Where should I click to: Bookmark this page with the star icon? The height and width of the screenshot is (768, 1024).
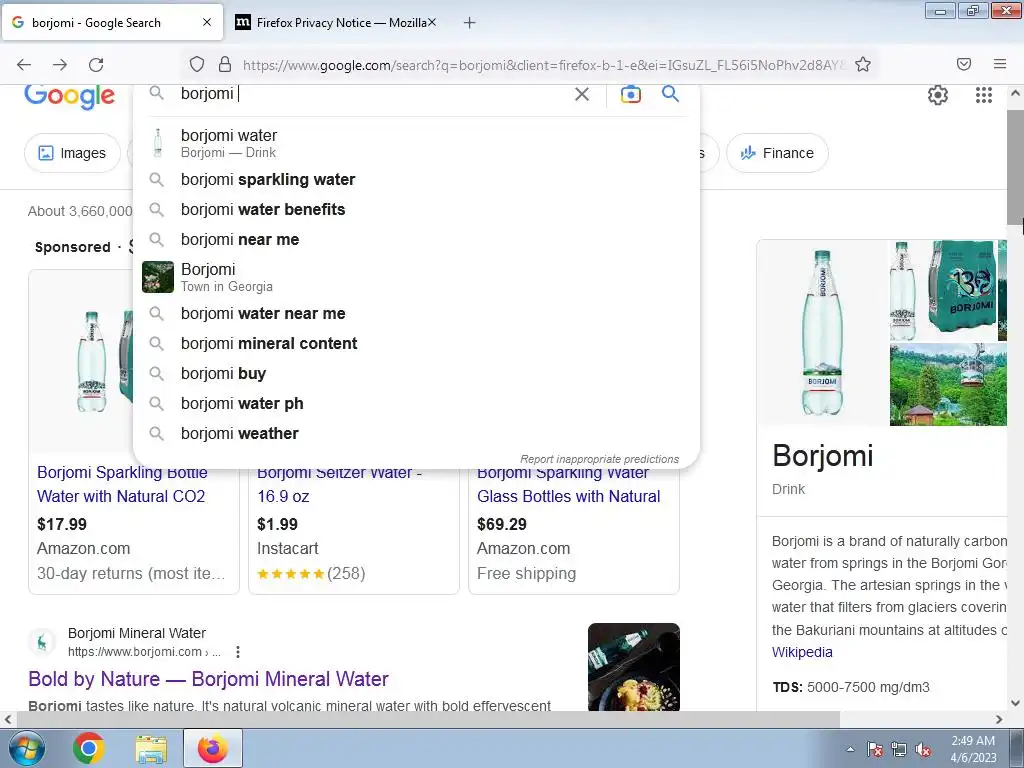pyautogui.click(x=863, y=64)
